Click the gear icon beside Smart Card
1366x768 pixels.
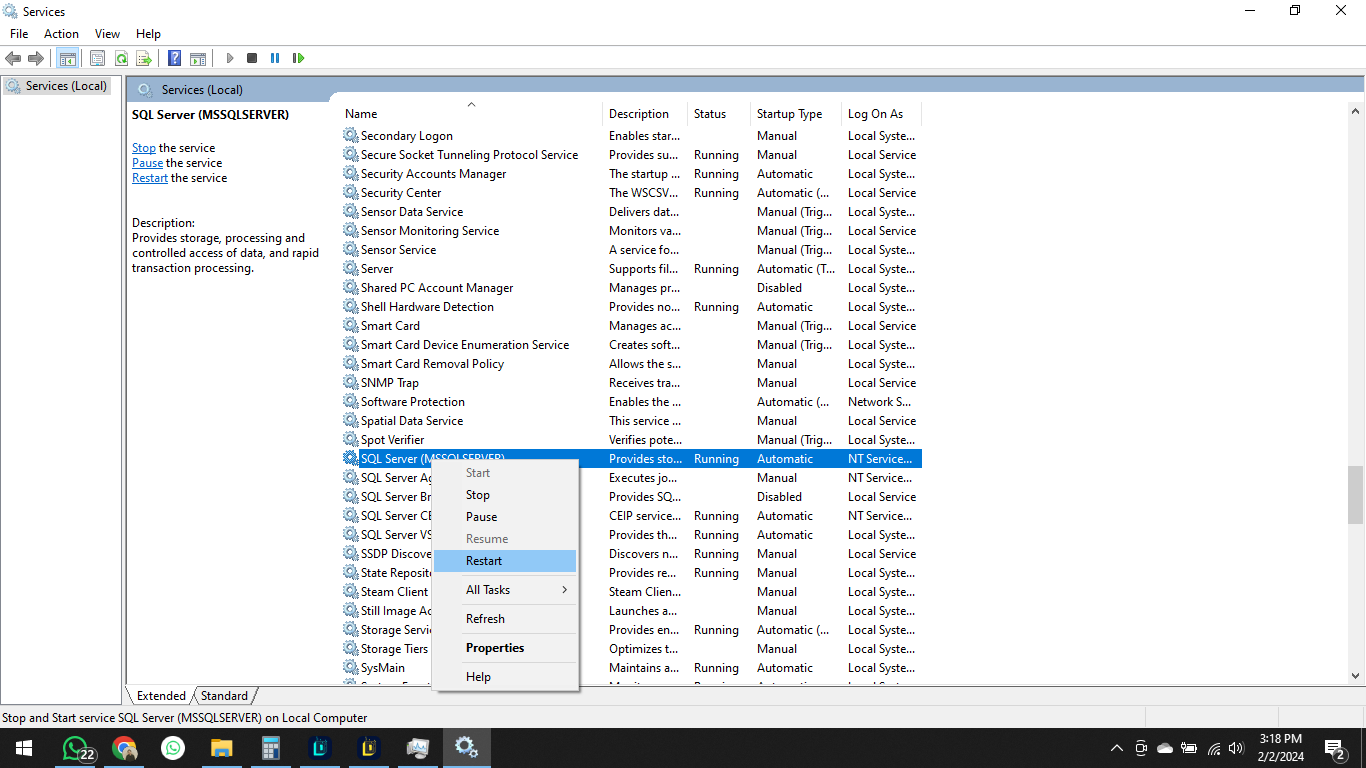click(x=350, y=325)
